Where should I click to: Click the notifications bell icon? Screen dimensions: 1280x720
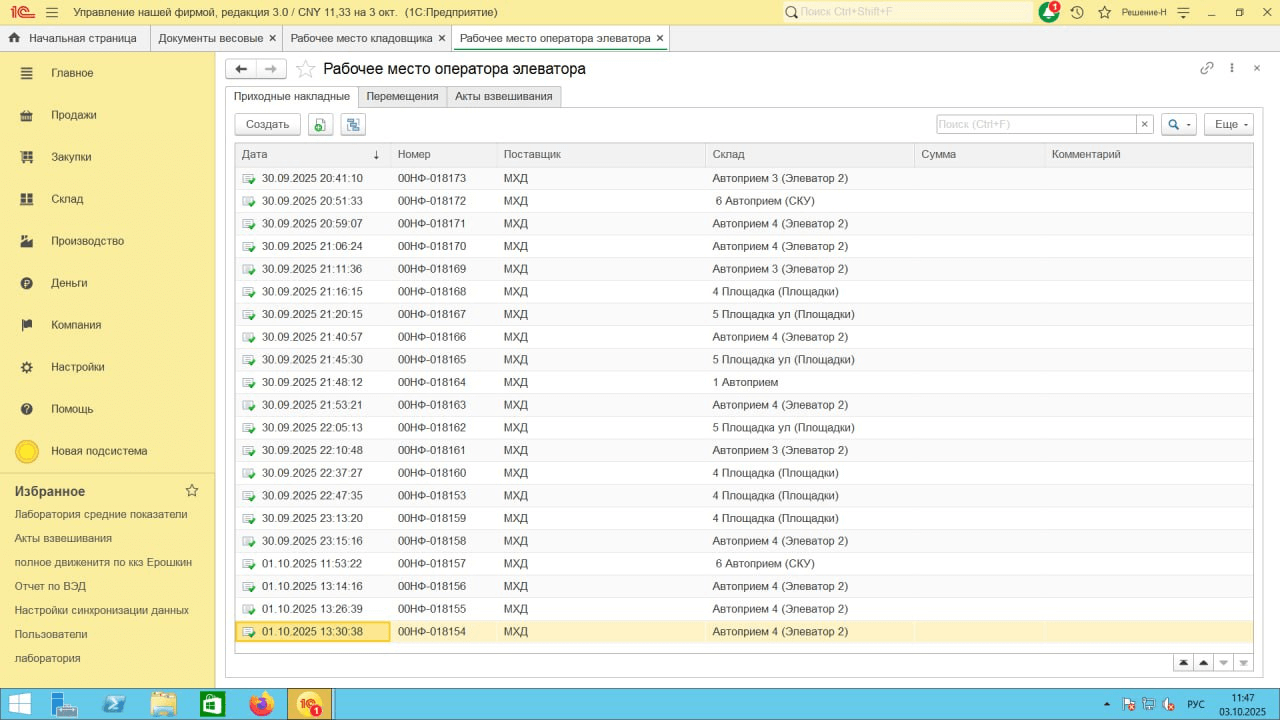1048,12
